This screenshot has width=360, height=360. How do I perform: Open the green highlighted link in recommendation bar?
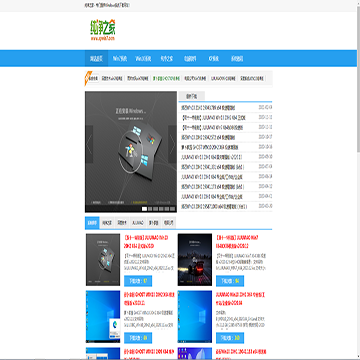[x=166, y=79]
